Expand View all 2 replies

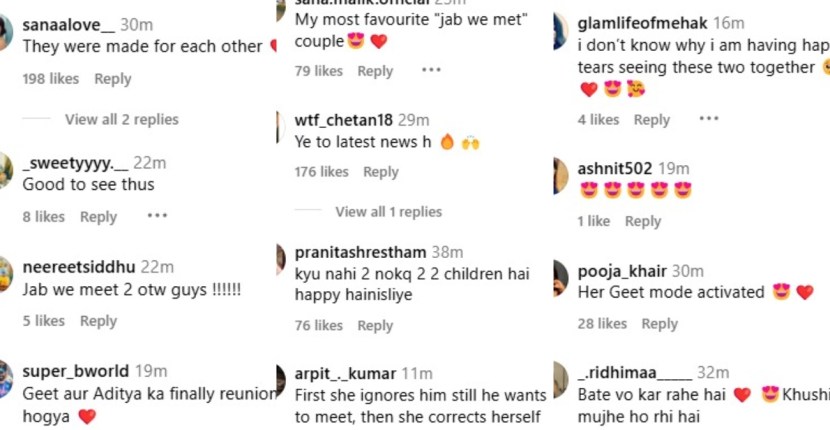tap(122, 120)
